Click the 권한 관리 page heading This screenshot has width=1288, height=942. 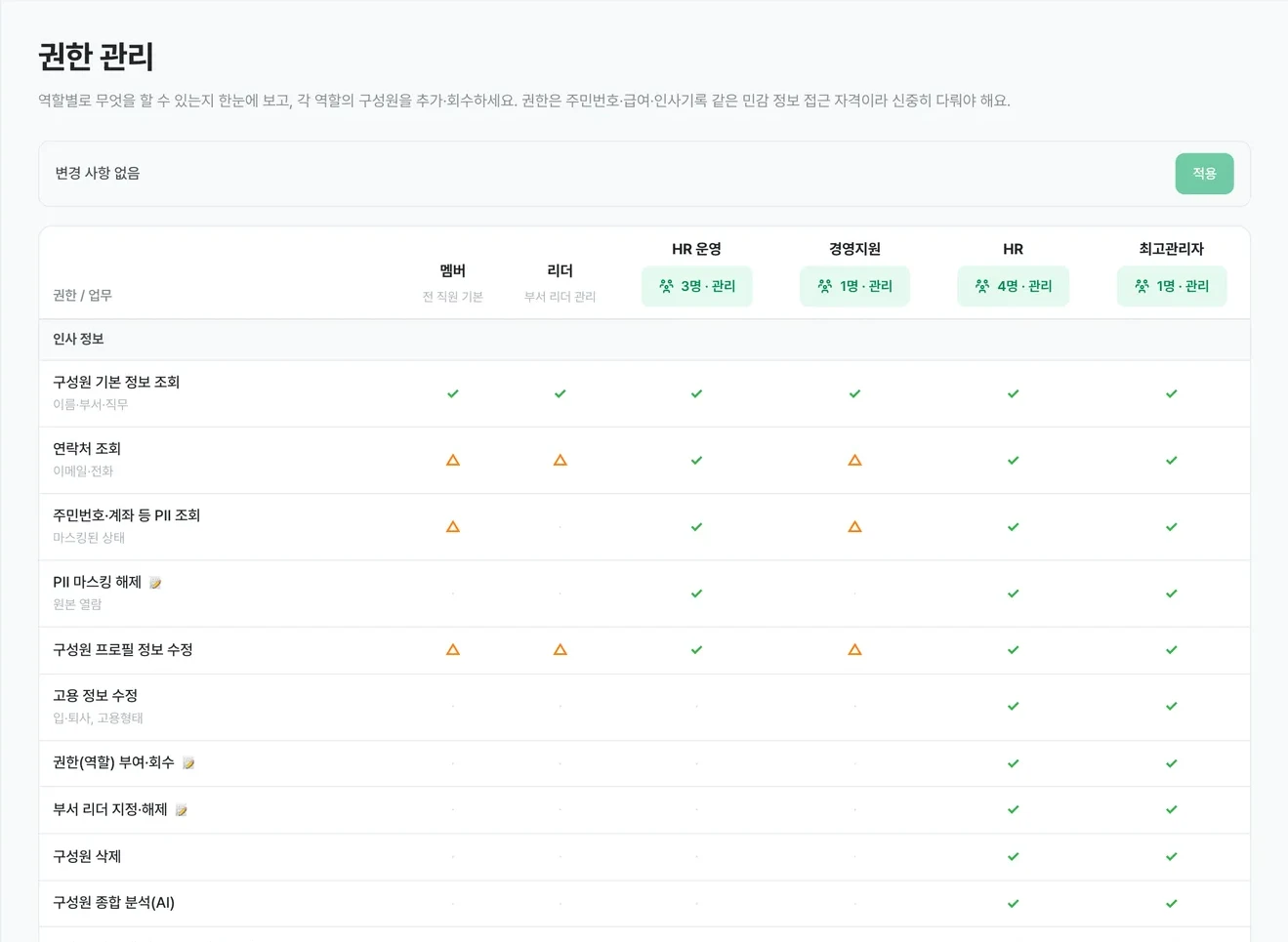(x=96, y=57)
